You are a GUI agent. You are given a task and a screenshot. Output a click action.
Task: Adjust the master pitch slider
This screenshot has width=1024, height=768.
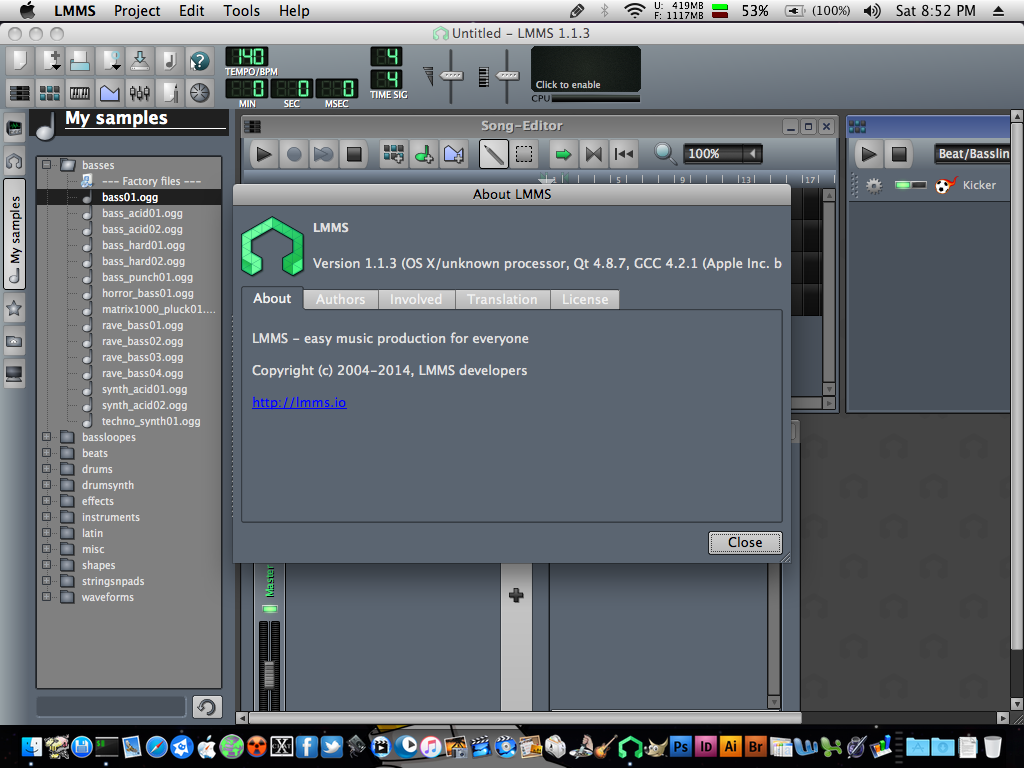pyautogui.click(x=507, y=76)
